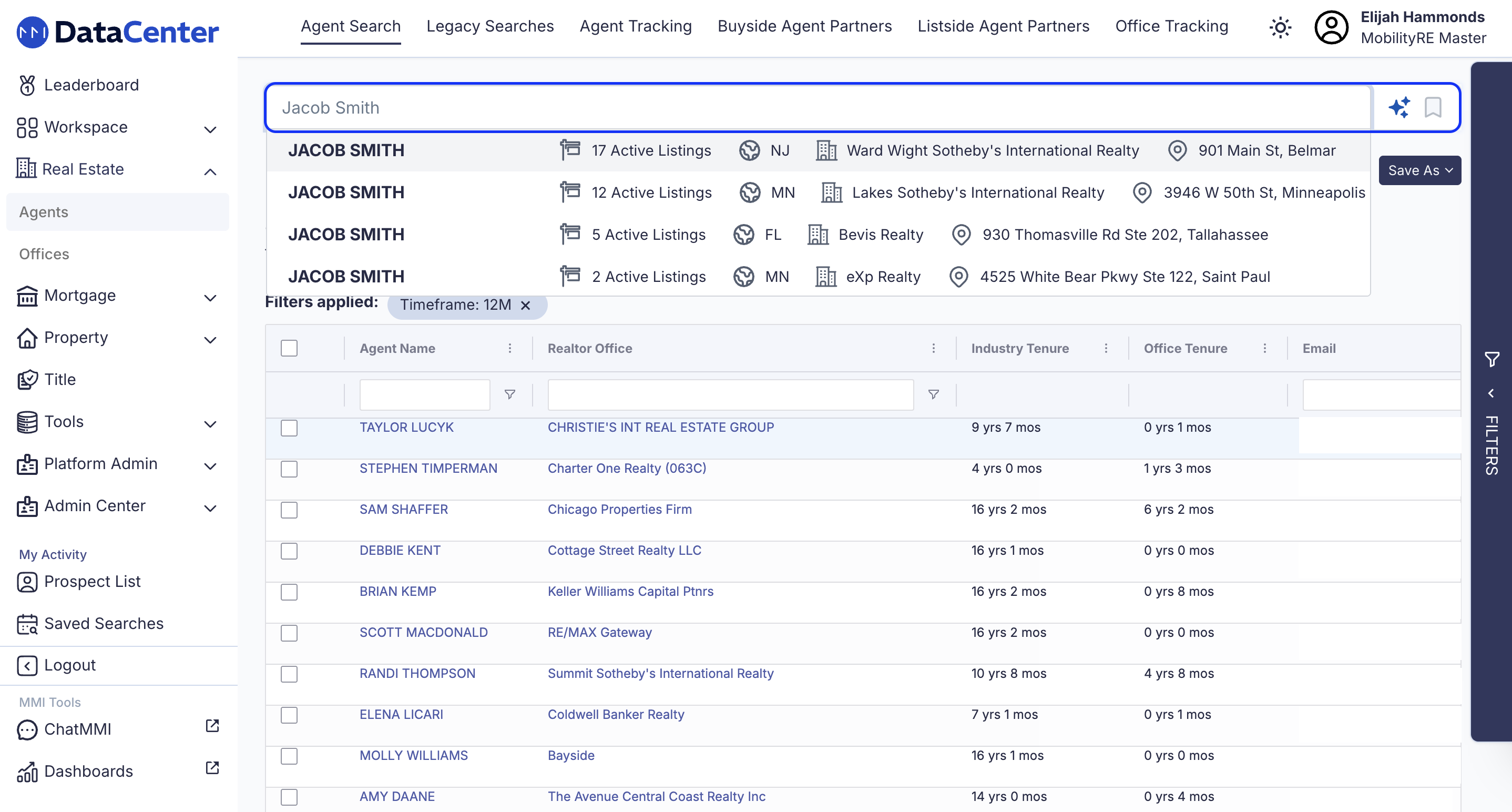Screen dimensions: 1512x812
Task: Select checkbox for STEPHEN TIMPERMAN row
Action: point(289,469)
